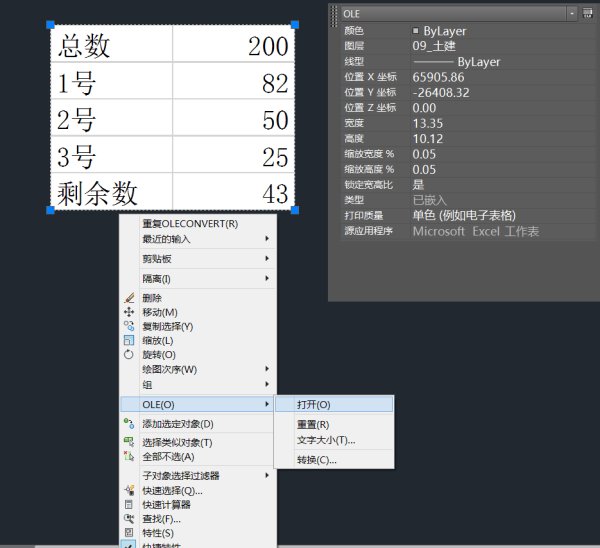Click the copy icon beside 复制选择(Y)
The width and height of the screenshot is (600, 548).
(129, 326)
